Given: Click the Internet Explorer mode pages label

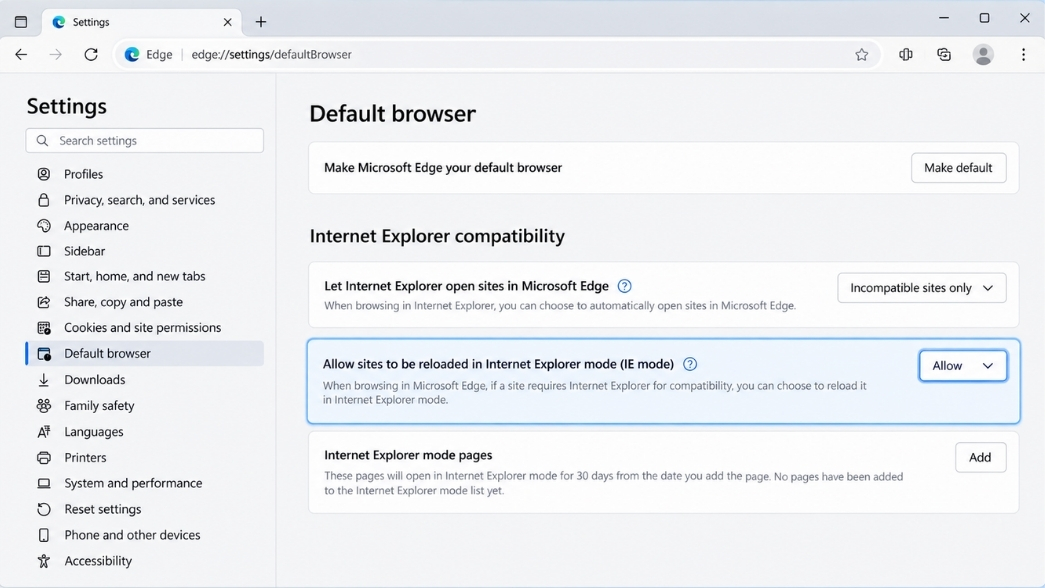Looking at the screenshot, I should point(408,455).
